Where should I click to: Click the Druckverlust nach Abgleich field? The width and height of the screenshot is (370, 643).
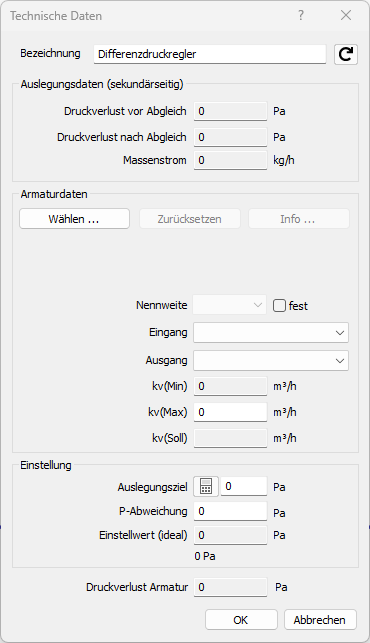coord(230,137)
